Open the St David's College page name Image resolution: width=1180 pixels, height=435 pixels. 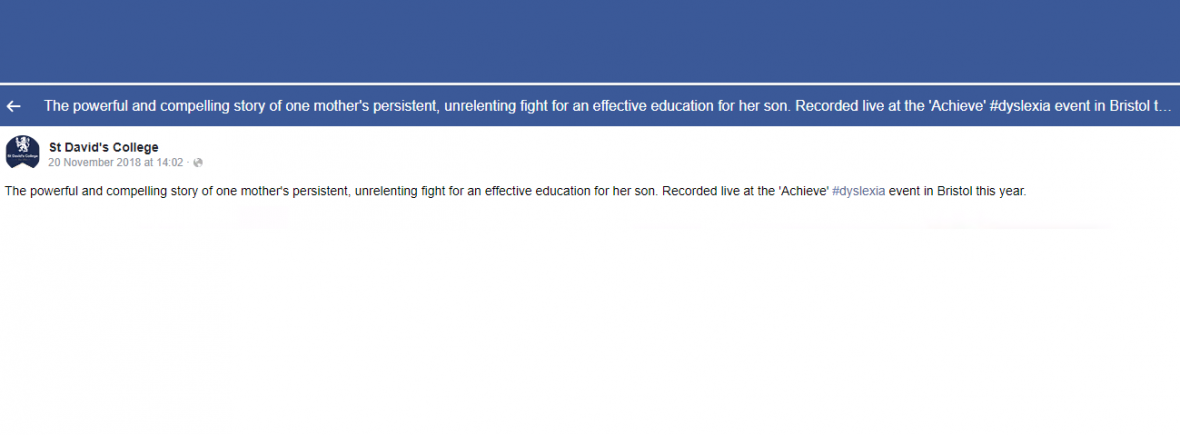(103, 147)
